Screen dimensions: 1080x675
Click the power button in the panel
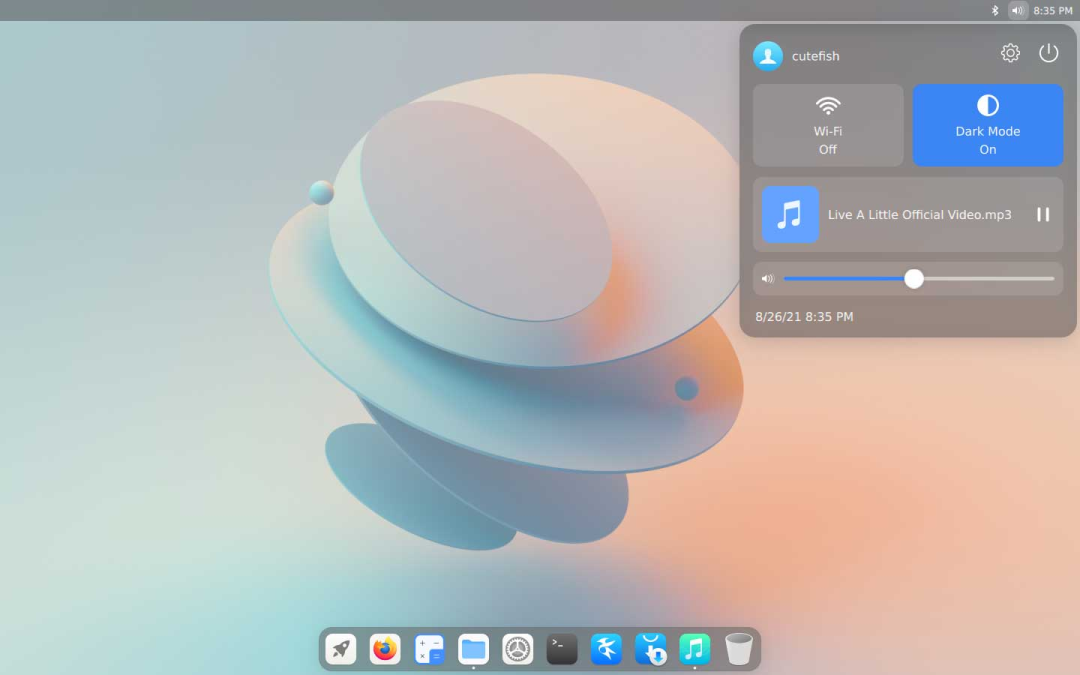[1048, 54]
